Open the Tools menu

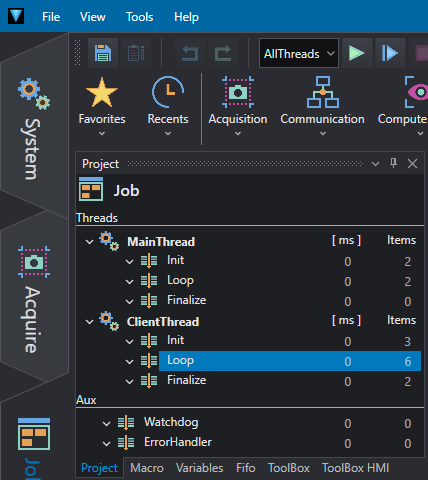point(139,17)
